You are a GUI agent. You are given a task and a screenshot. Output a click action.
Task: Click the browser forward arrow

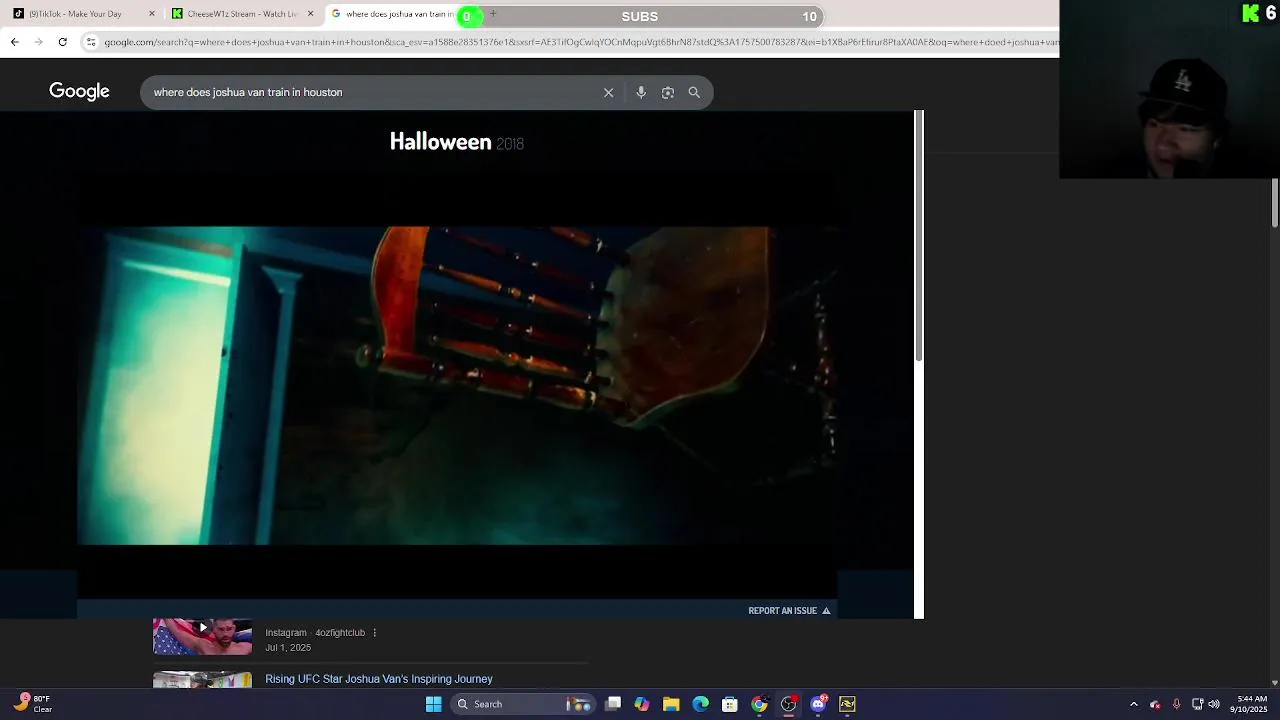(x=38, y=42)
